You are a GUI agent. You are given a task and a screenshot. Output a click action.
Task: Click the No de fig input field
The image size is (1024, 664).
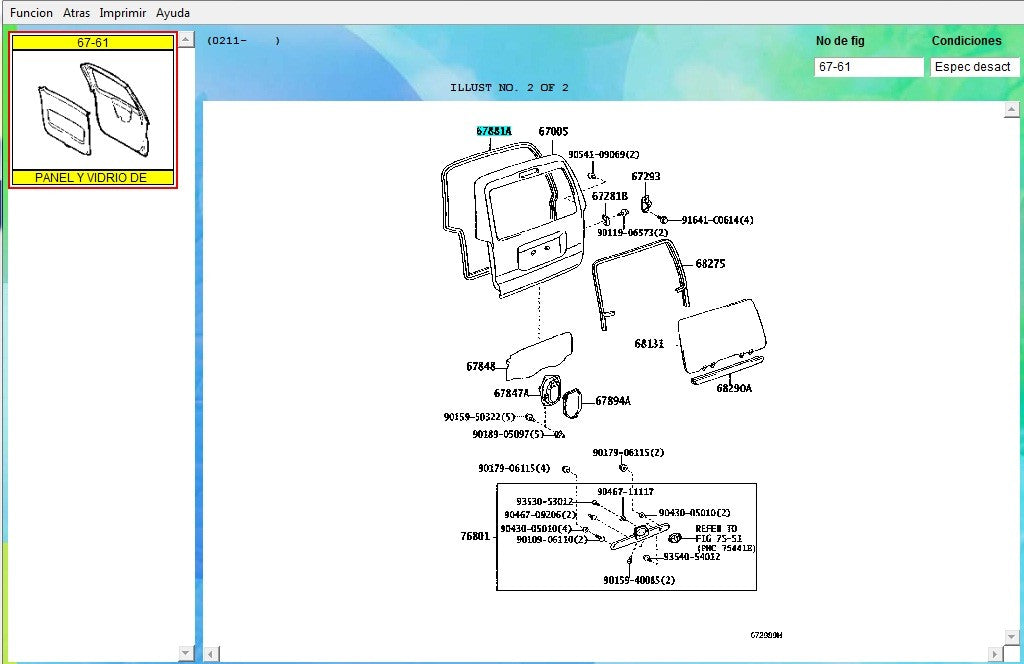pos(868,67)
